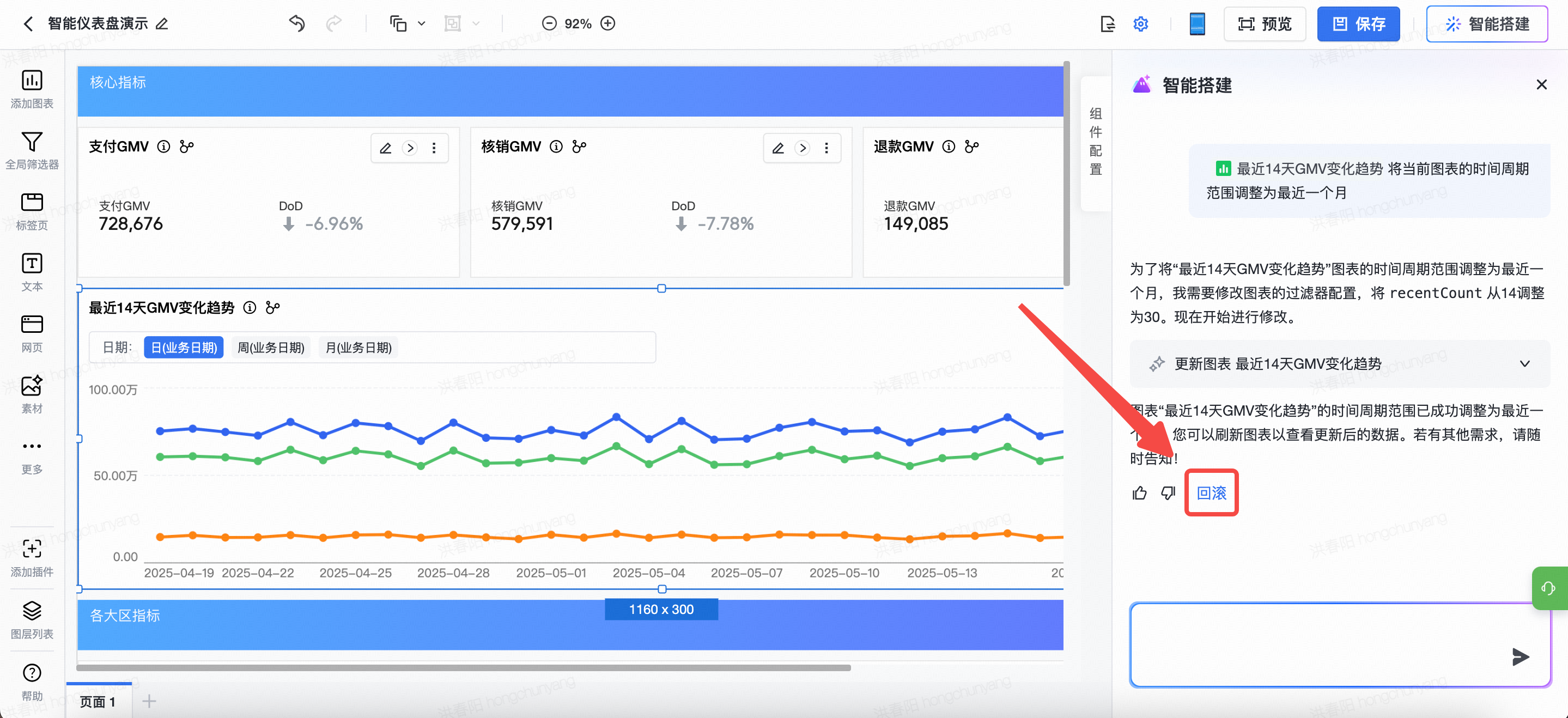Viewport: 1568px width, 718px height.
Task: Switch to the 月(业务日期) date granularity
Action: tap(358, 348)
